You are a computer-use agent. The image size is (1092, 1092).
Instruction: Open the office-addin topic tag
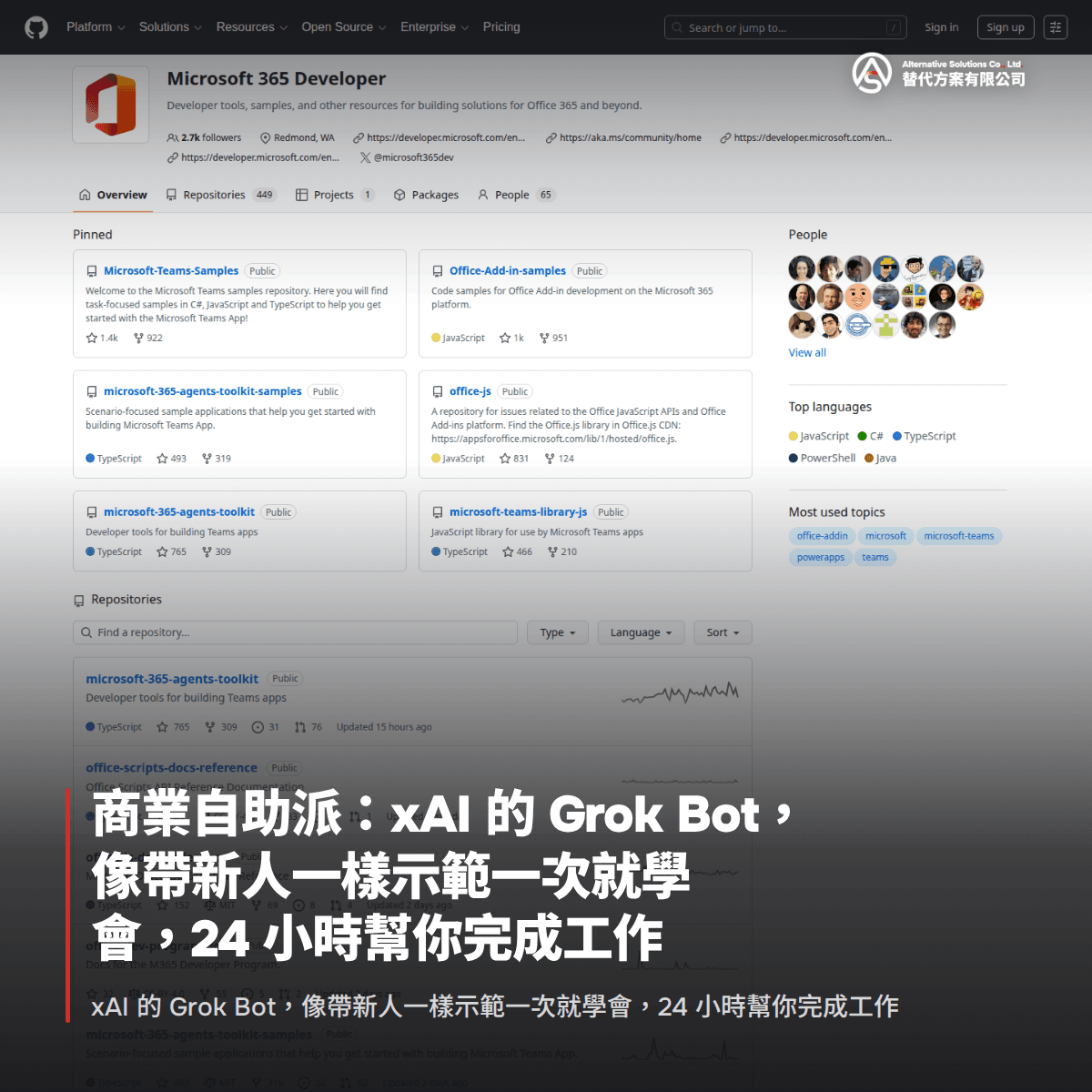[823, 536]
